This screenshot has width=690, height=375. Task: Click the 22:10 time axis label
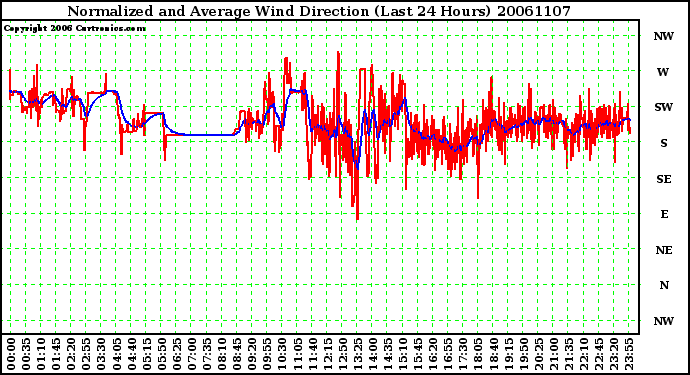click(584, 354)
